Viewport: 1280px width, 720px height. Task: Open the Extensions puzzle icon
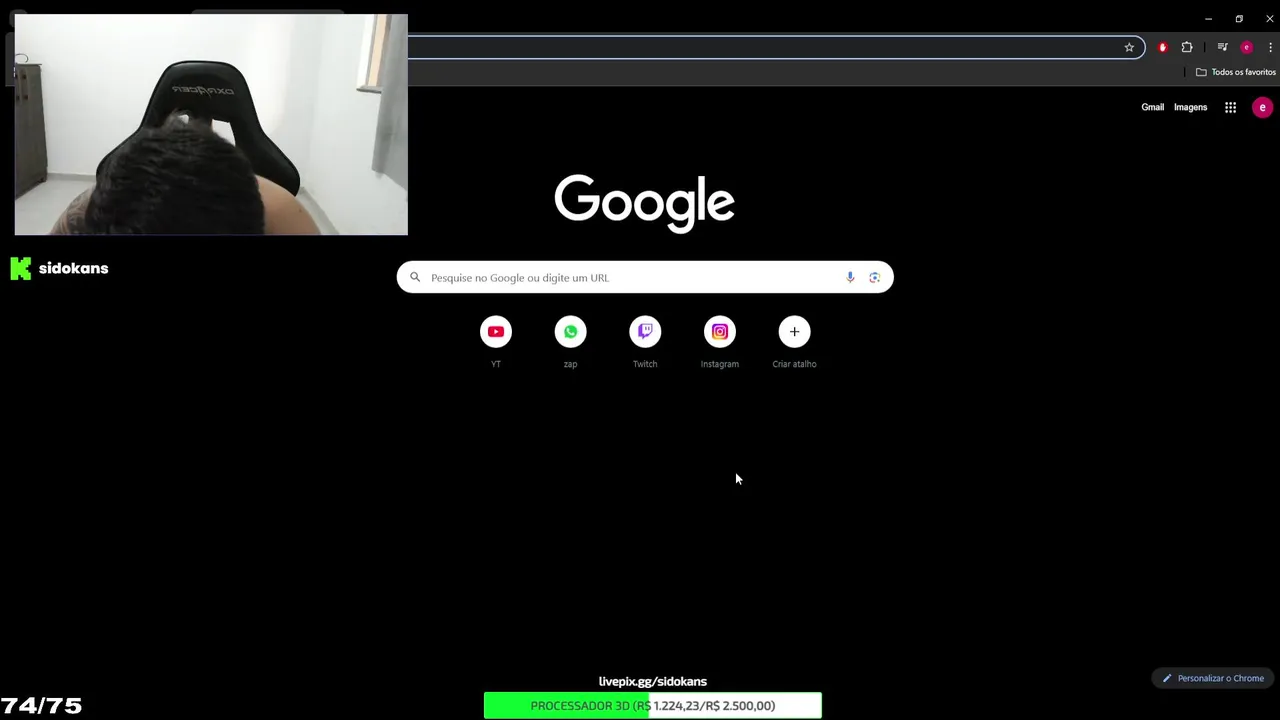tap(1187, 47)
